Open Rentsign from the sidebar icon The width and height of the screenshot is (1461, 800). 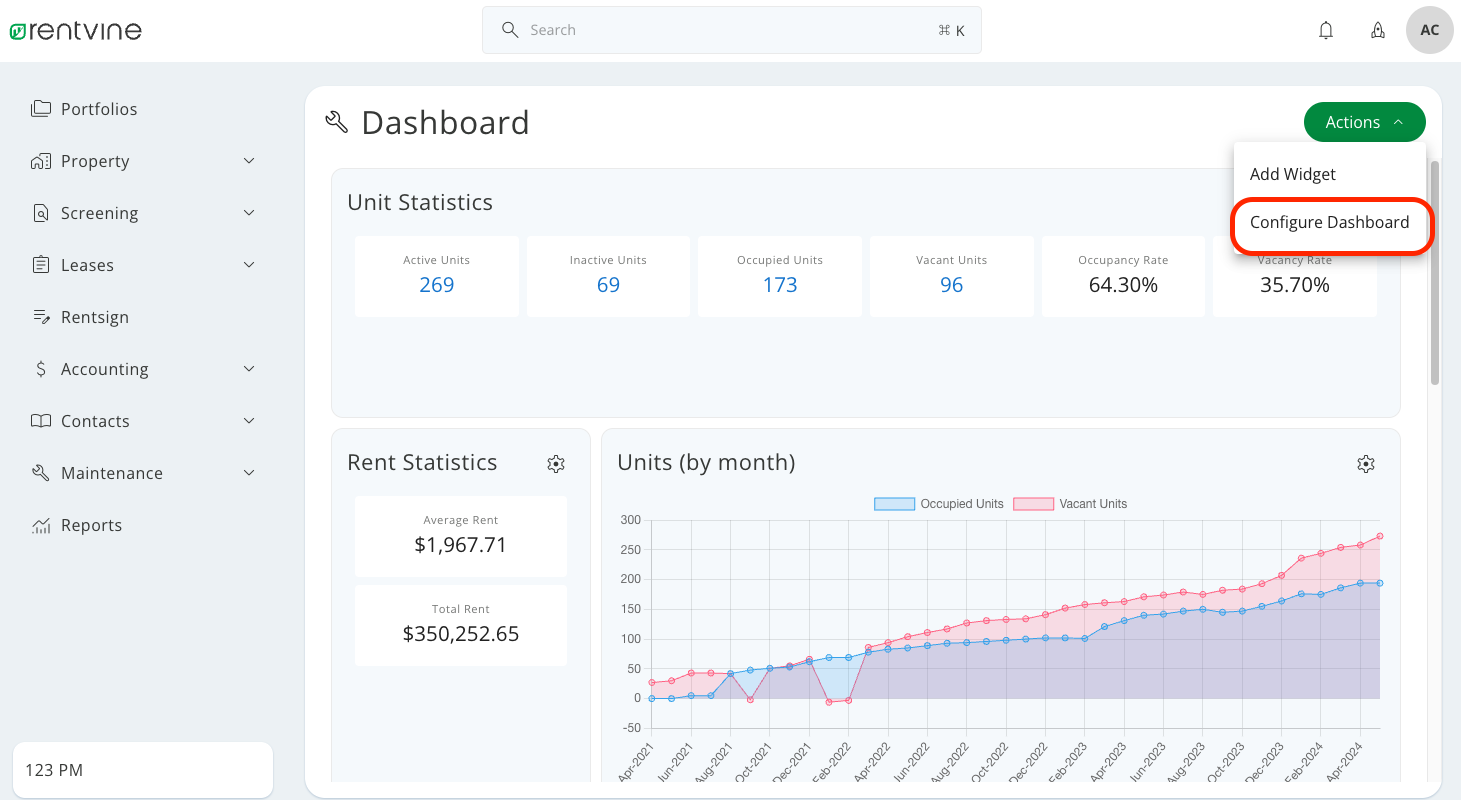pos(40,316)
